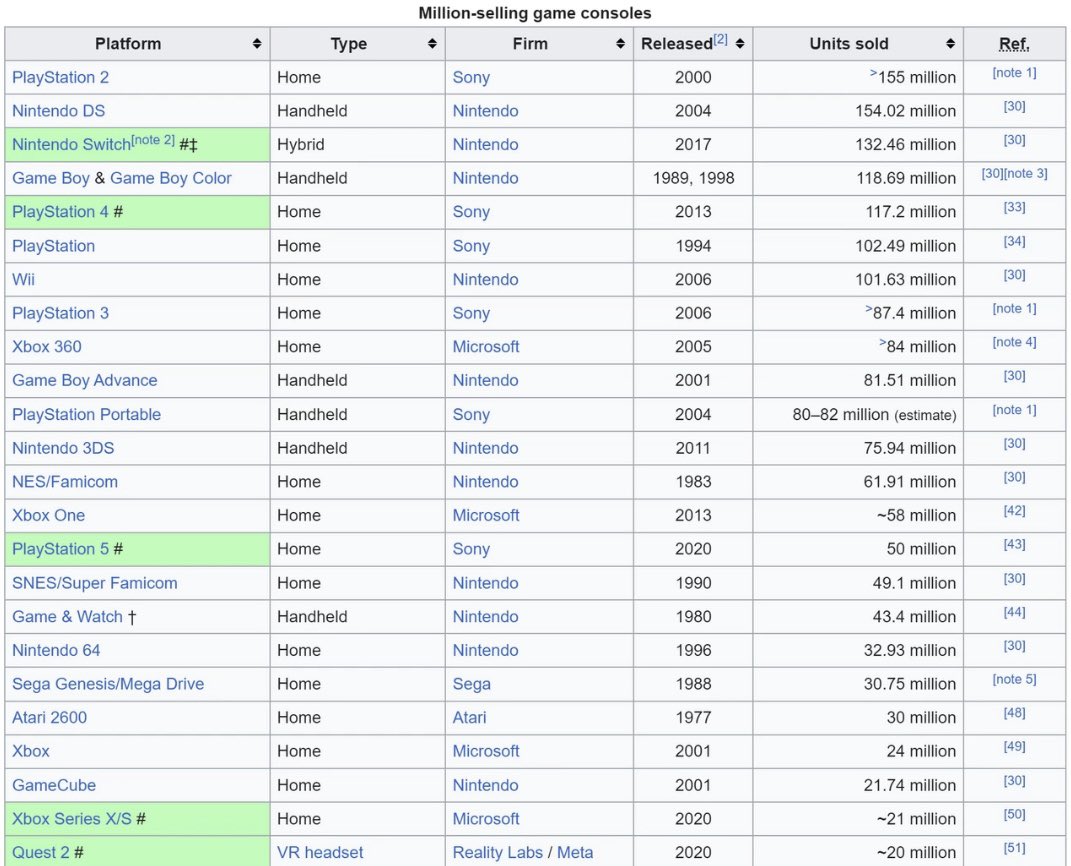Open reference [34] for PlayStation
Screen dimensions: 1071x866
pos(1014,241)
